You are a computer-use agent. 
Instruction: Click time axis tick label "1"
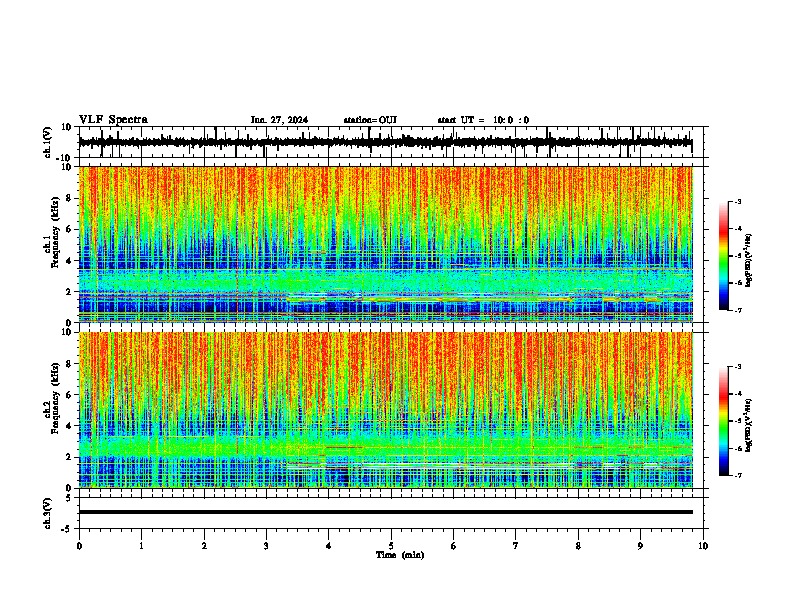point(141,546)
